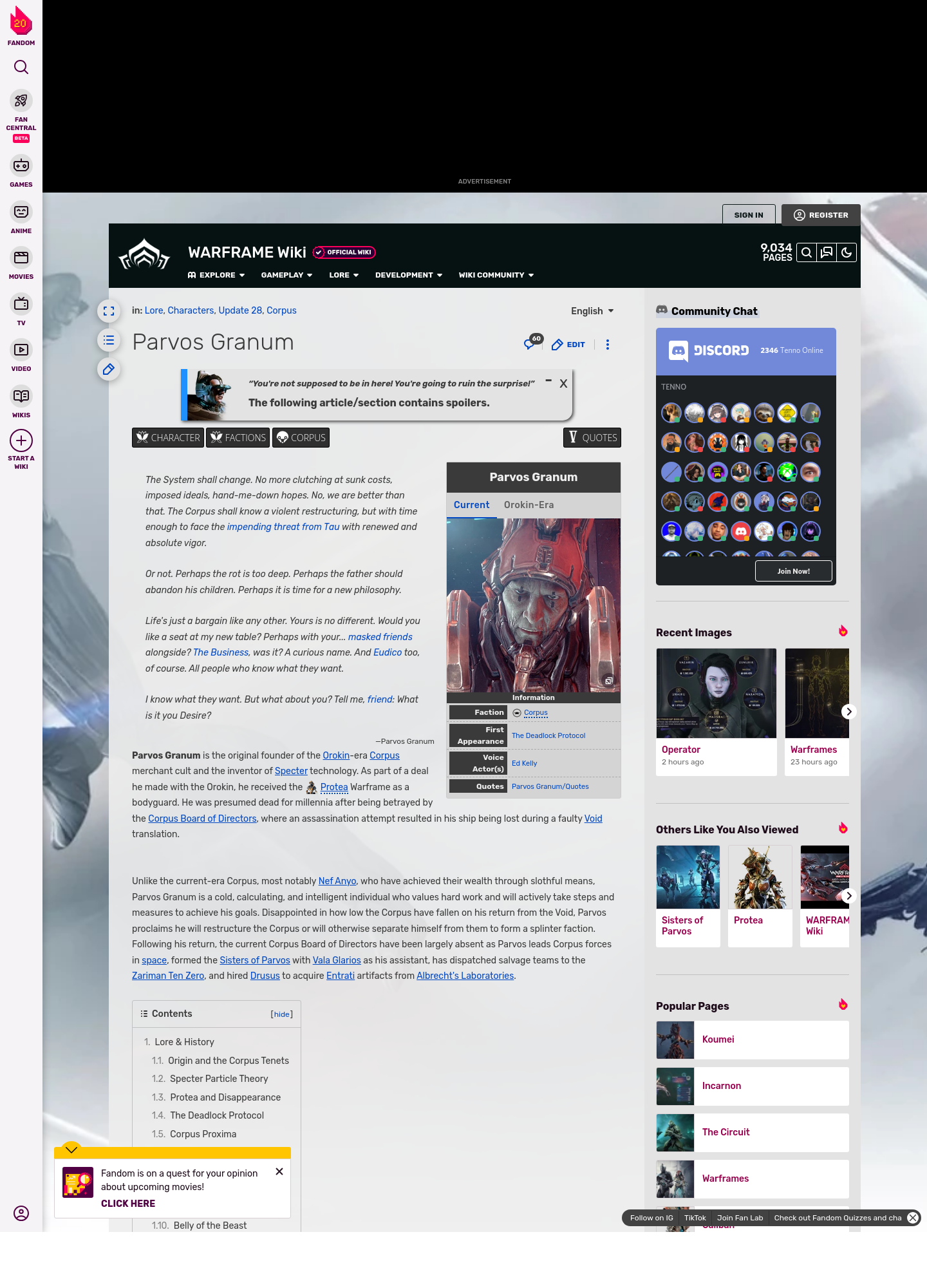Open the Wikis book icon
Image resolution: width=927 pixels, height=1288 pixels.
[21, 396]
